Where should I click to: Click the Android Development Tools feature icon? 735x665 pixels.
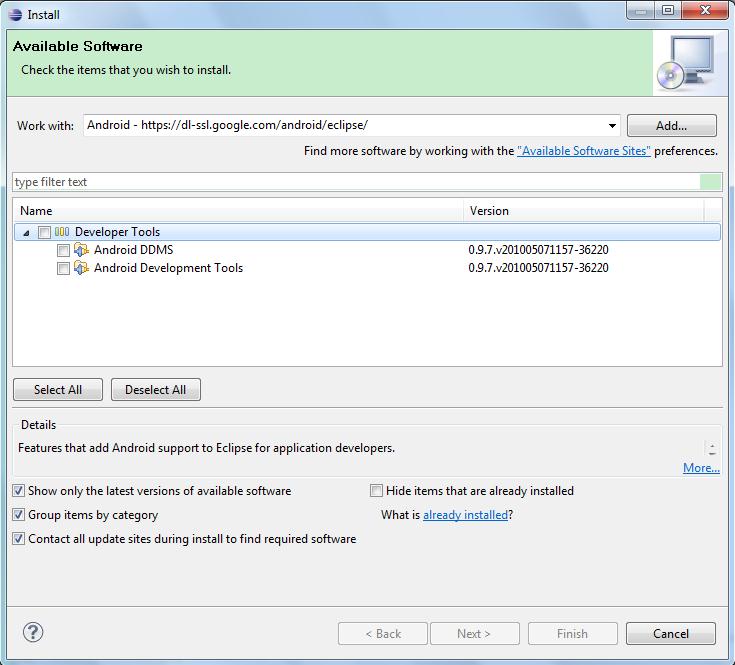tap(81, 268)
